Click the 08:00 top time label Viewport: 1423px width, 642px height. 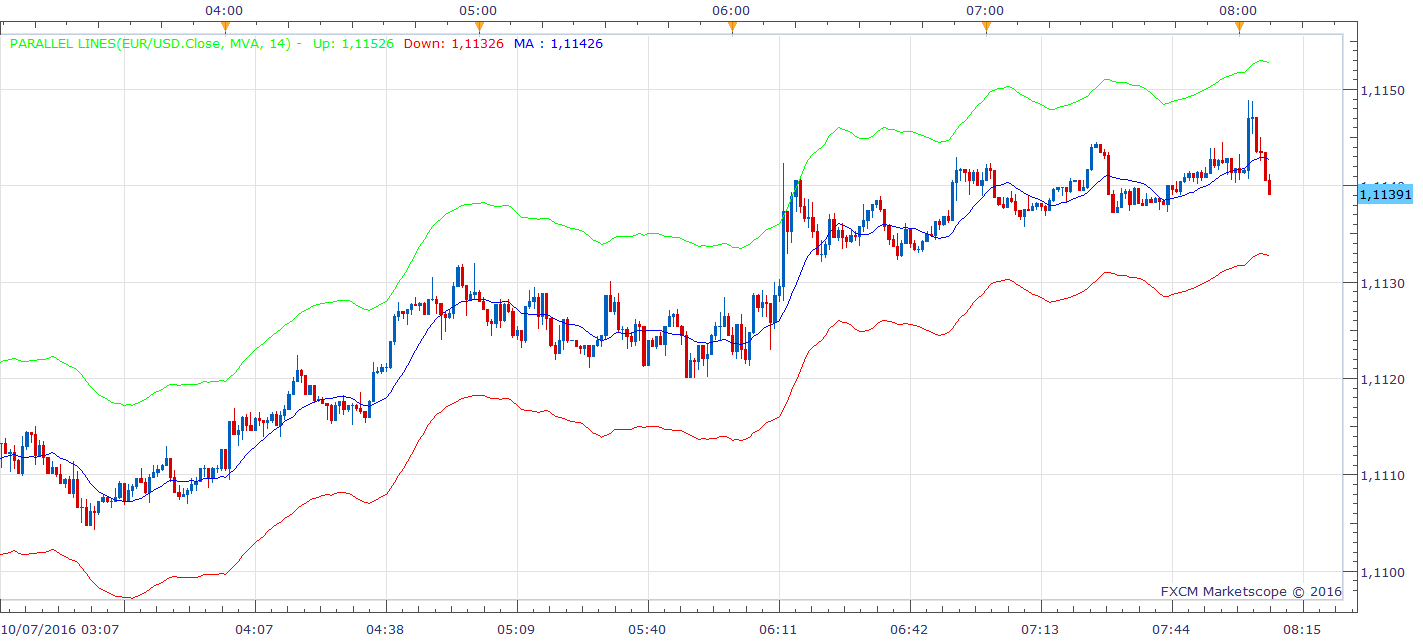(1239, 10)
